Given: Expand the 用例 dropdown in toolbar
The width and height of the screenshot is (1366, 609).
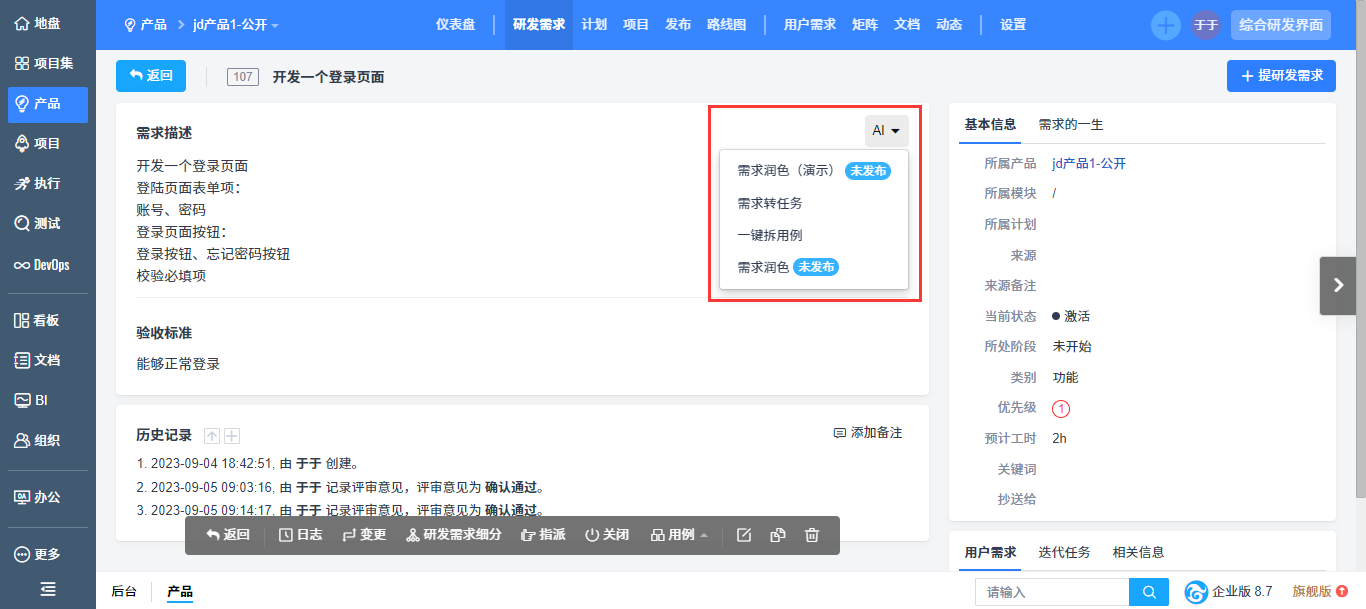Looking at the screenshot, I should pyautogui.click(x=680, y=535).
